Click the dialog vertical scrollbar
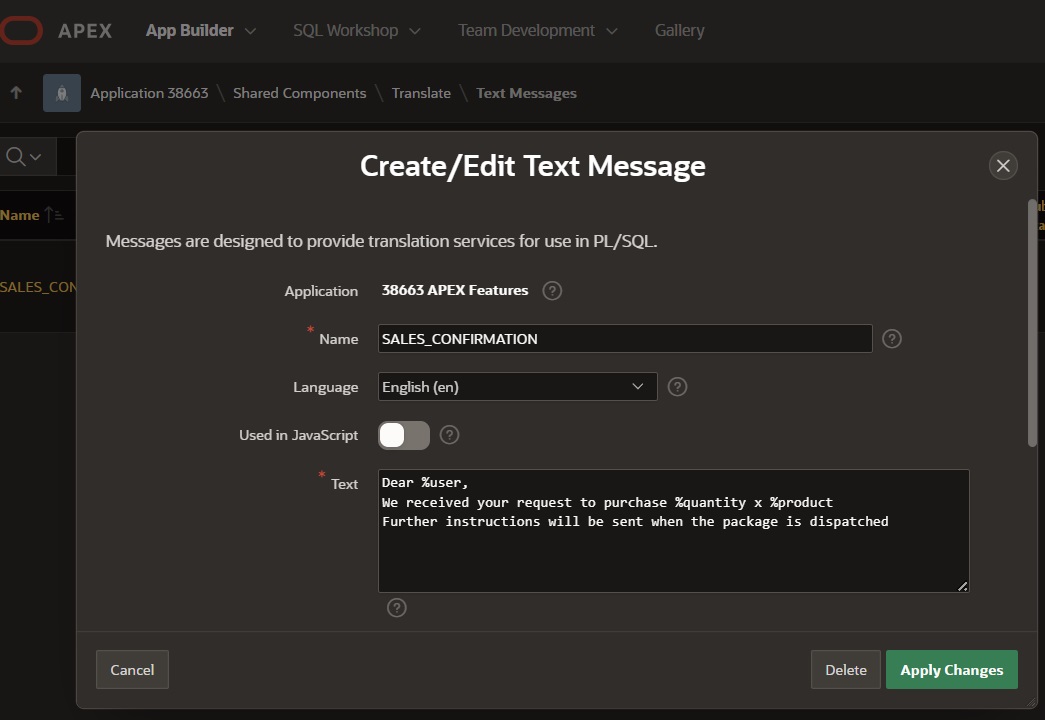 (x=1032, y=323)
